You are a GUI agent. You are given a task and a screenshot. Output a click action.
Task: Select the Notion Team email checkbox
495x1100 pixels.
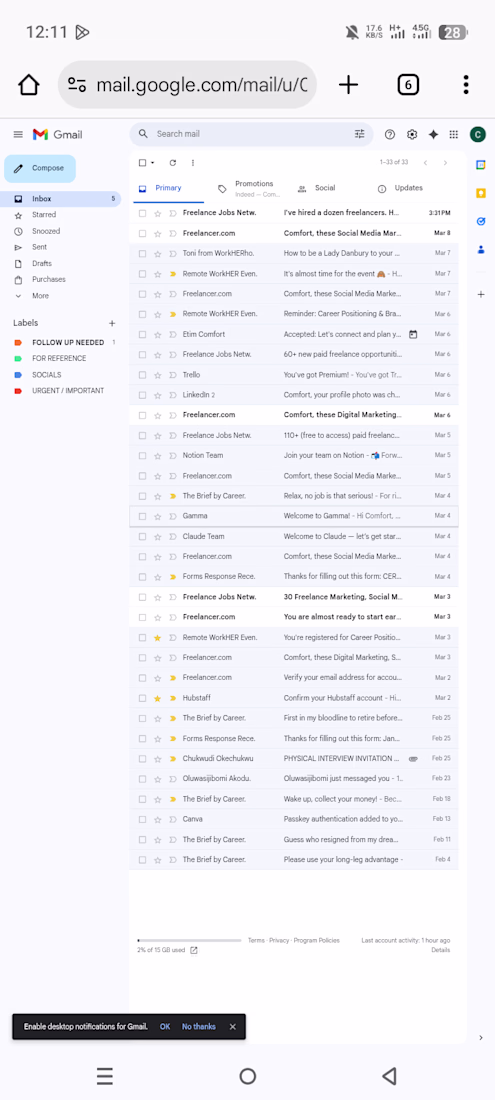point(142,455)
